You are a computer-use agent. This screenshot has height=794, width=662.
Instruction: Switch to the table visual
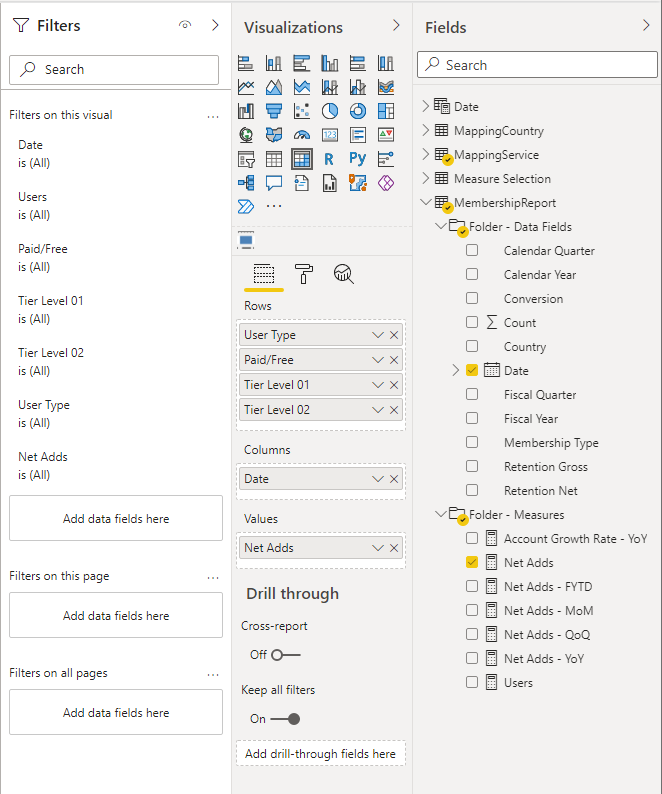click(274, 159)
